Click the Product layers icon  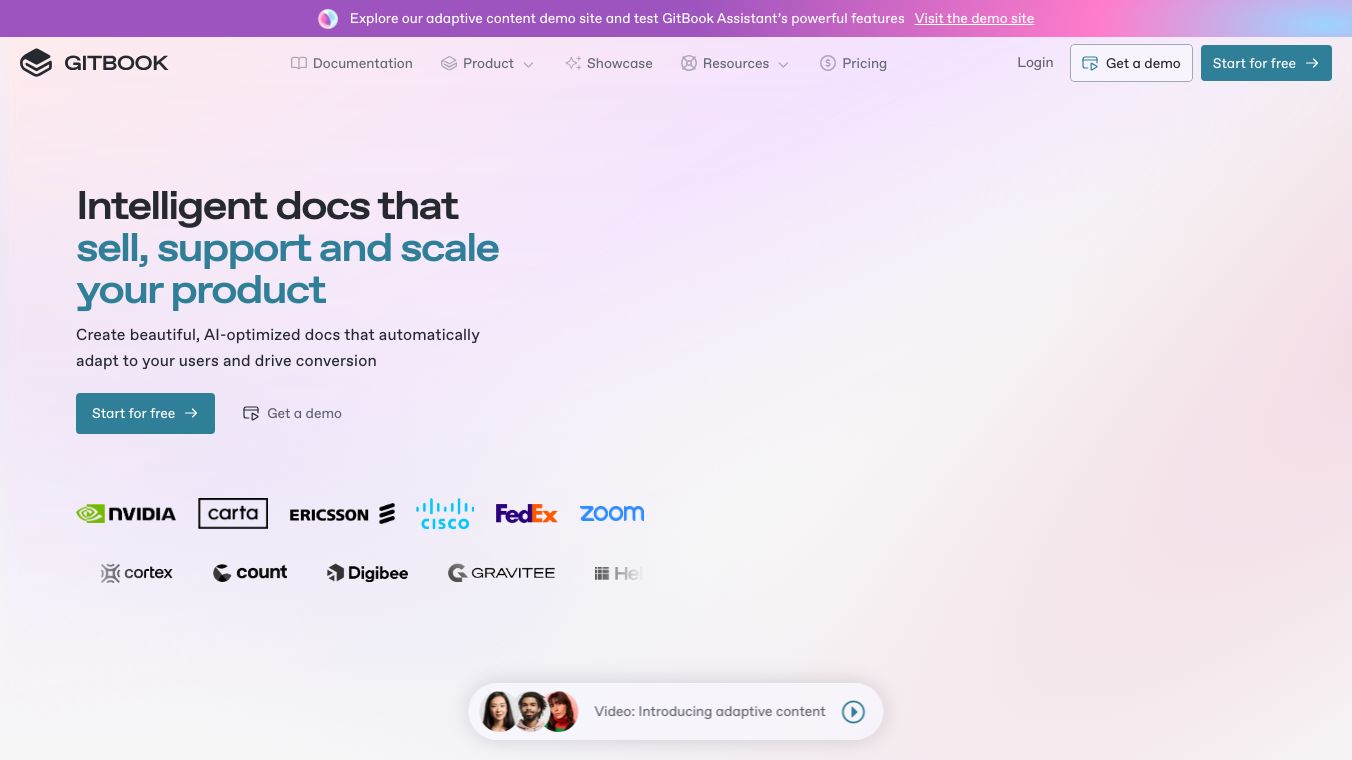449,63
